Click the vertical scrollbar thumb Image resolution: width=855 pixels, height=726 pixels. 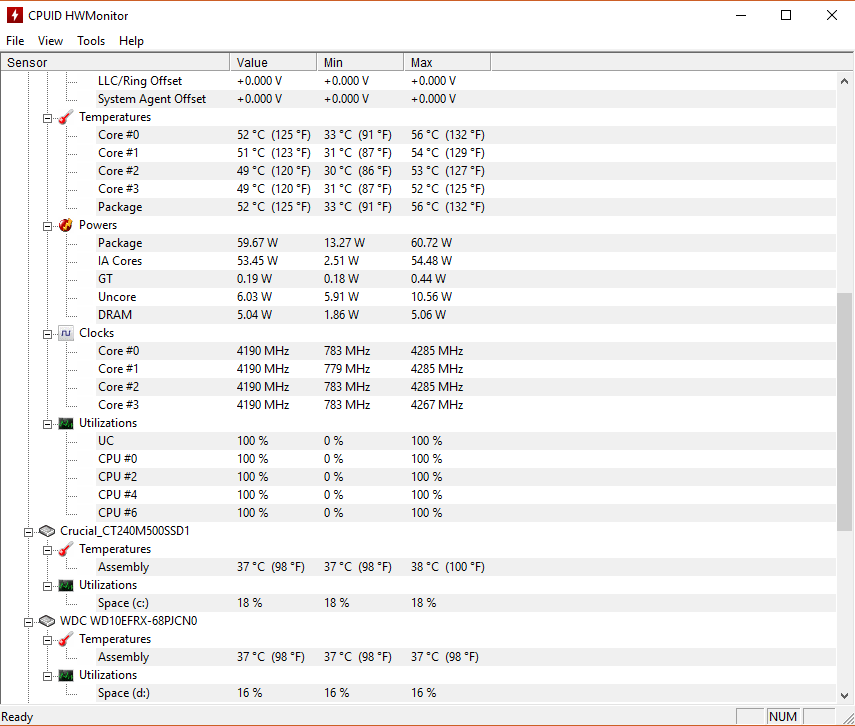click(x=844, y=412)
